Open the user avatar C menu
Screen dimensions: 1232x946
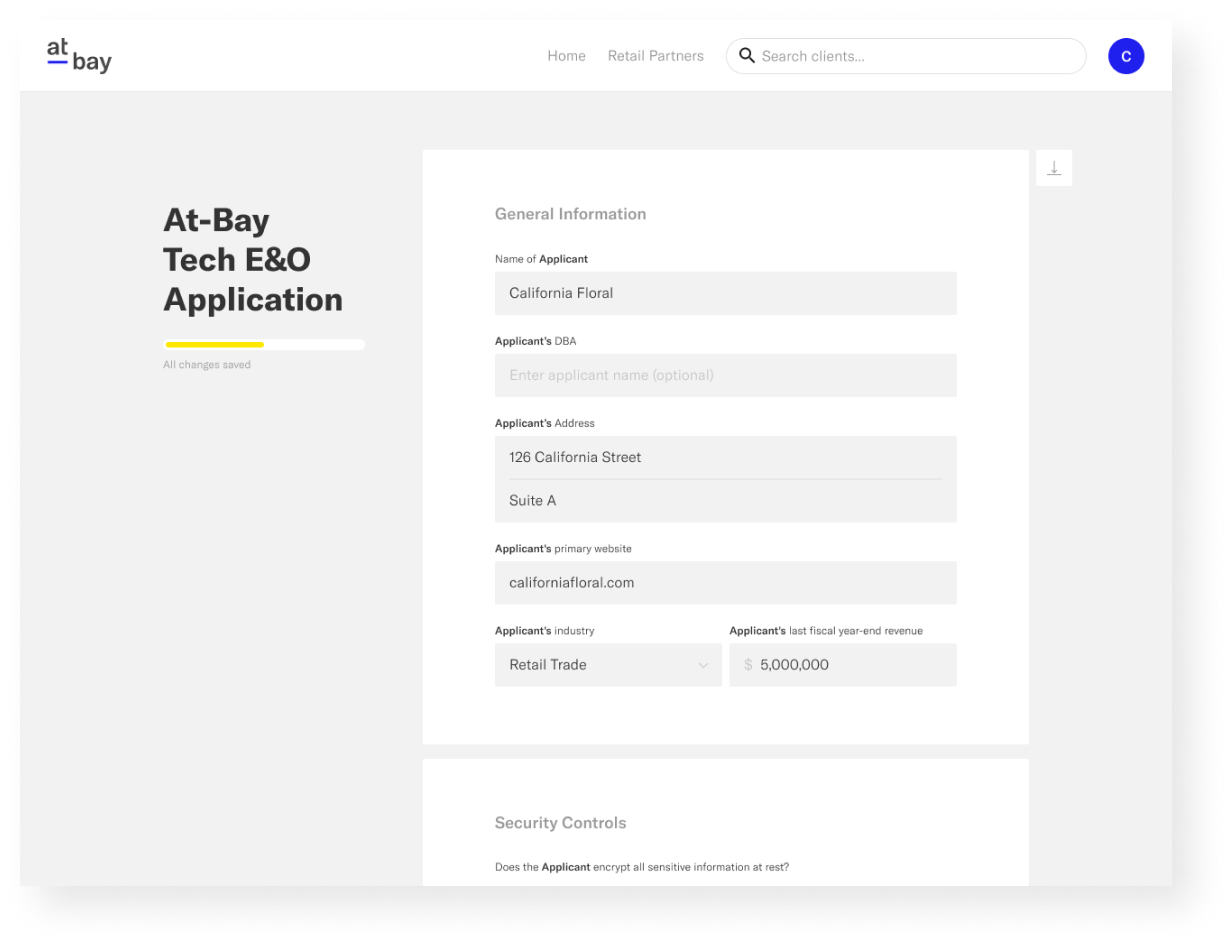click(x=1126, y=56)
